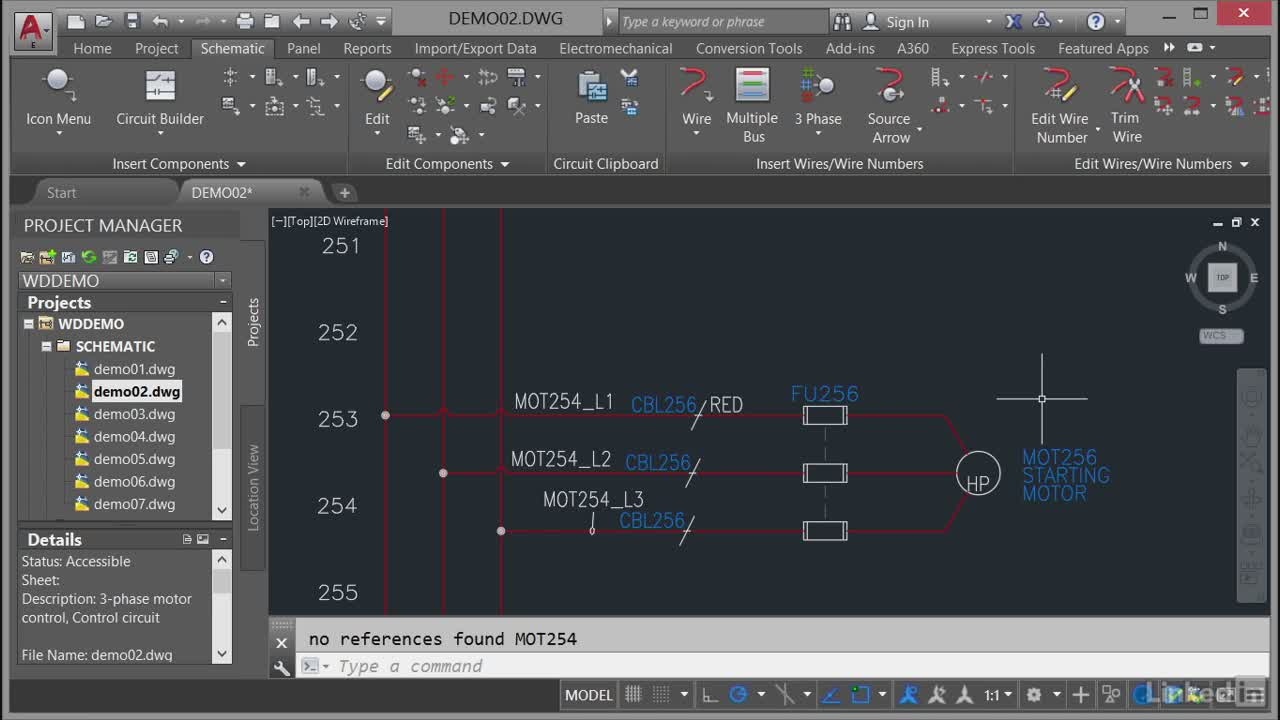Screen dimensions: 1280x720
Task: Go to previous project drawing arrow
Action: click(x=301, y=21)
